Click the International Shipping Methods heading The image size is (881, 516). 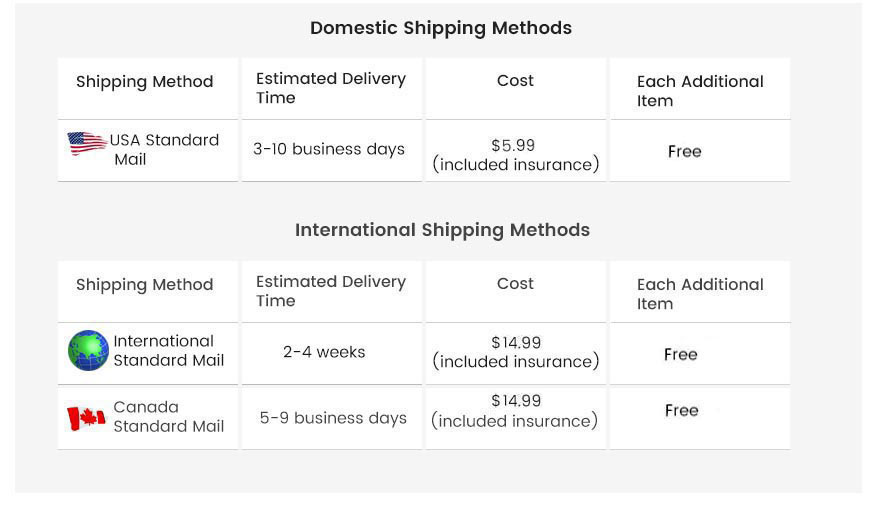point(442,230)
